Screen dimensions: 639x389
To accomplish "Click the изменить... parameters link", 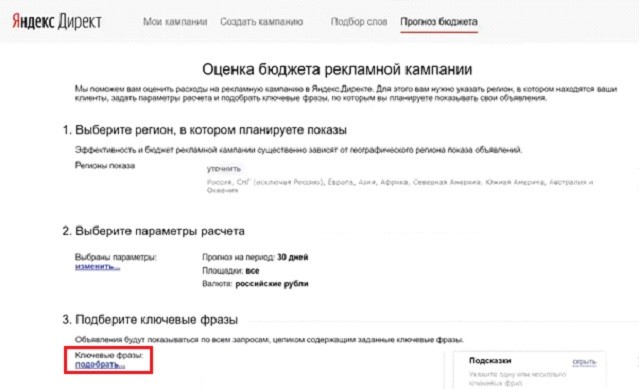I will 97,267.
